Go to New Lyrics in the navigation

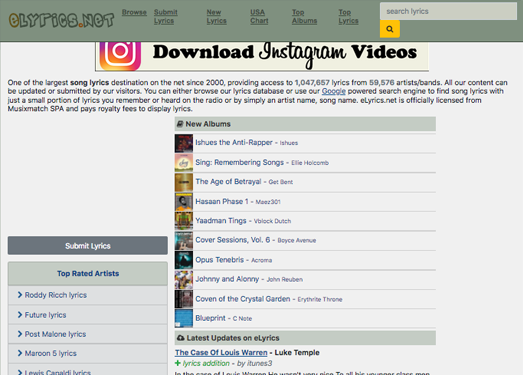[x=216, y=16]
